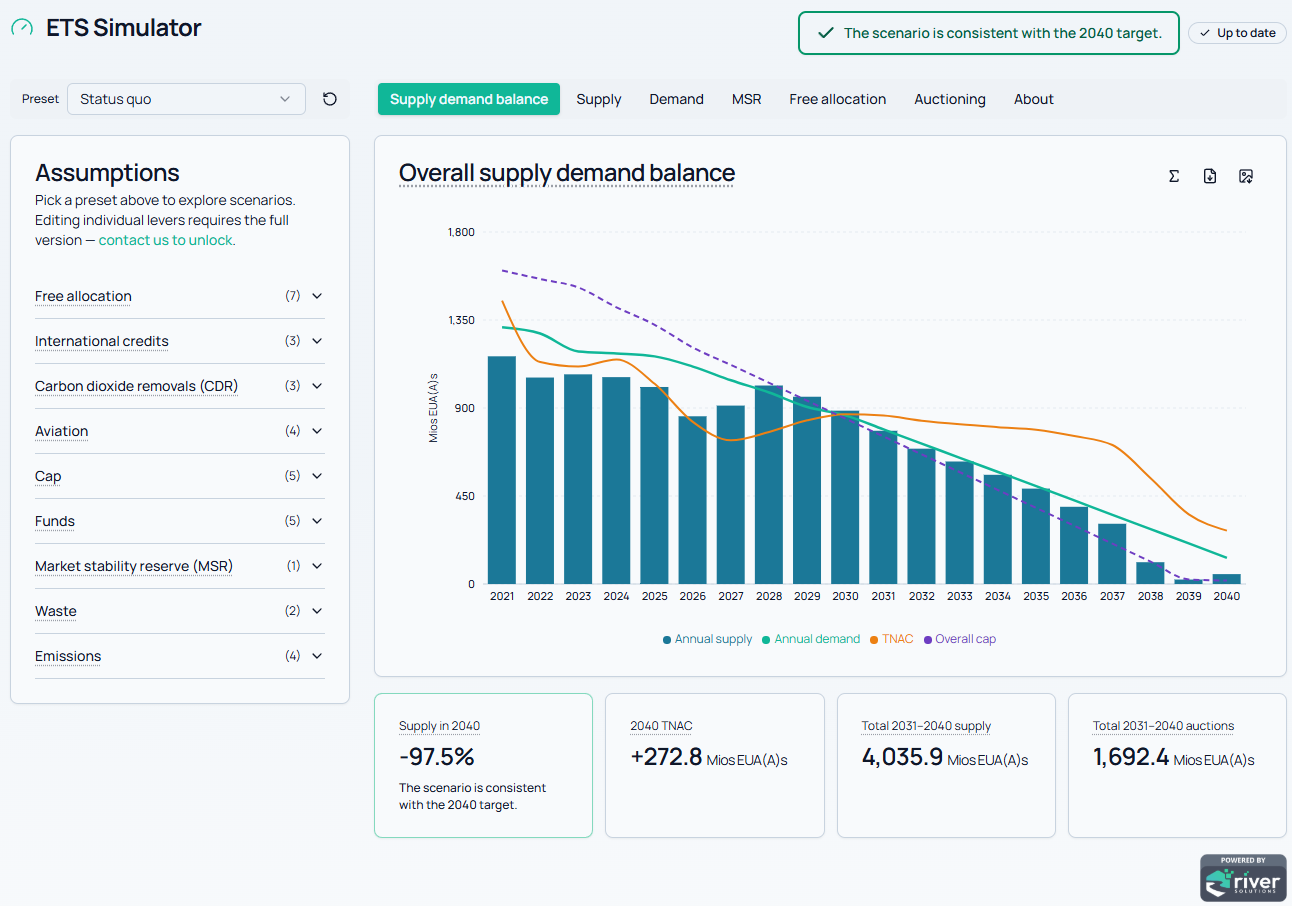The height and width of the screenshot is (906, 1292).
Task: Open the Status quo preset dropdown
Action: (x=186, y=99)
